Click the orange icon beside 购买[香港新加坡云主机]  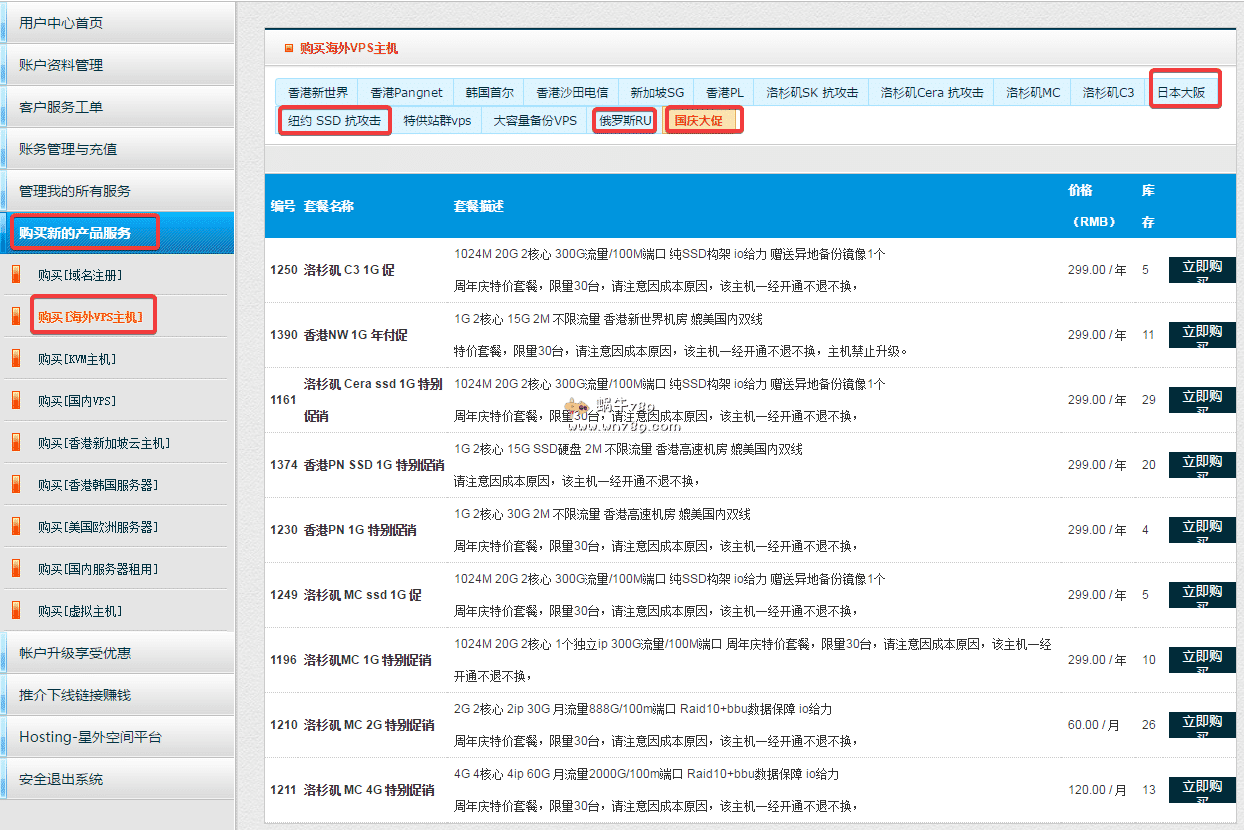15,442
